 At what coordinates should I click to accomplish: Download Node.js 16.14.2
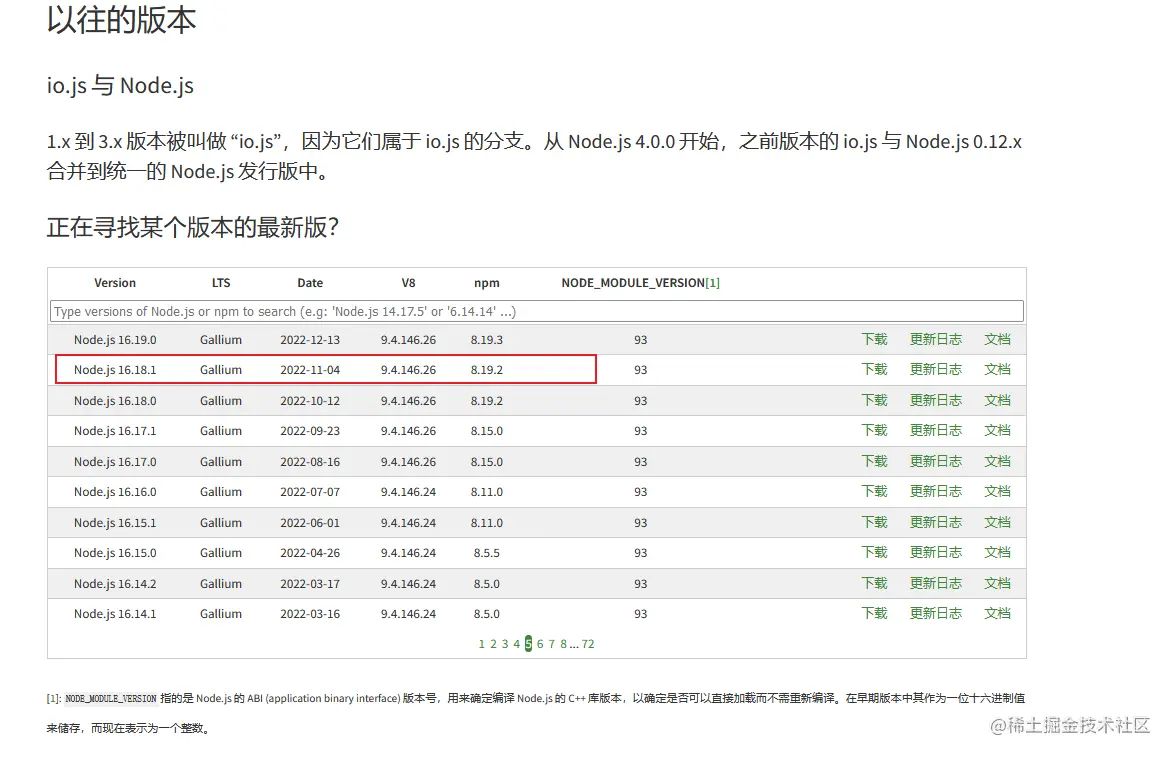[874, 583]
